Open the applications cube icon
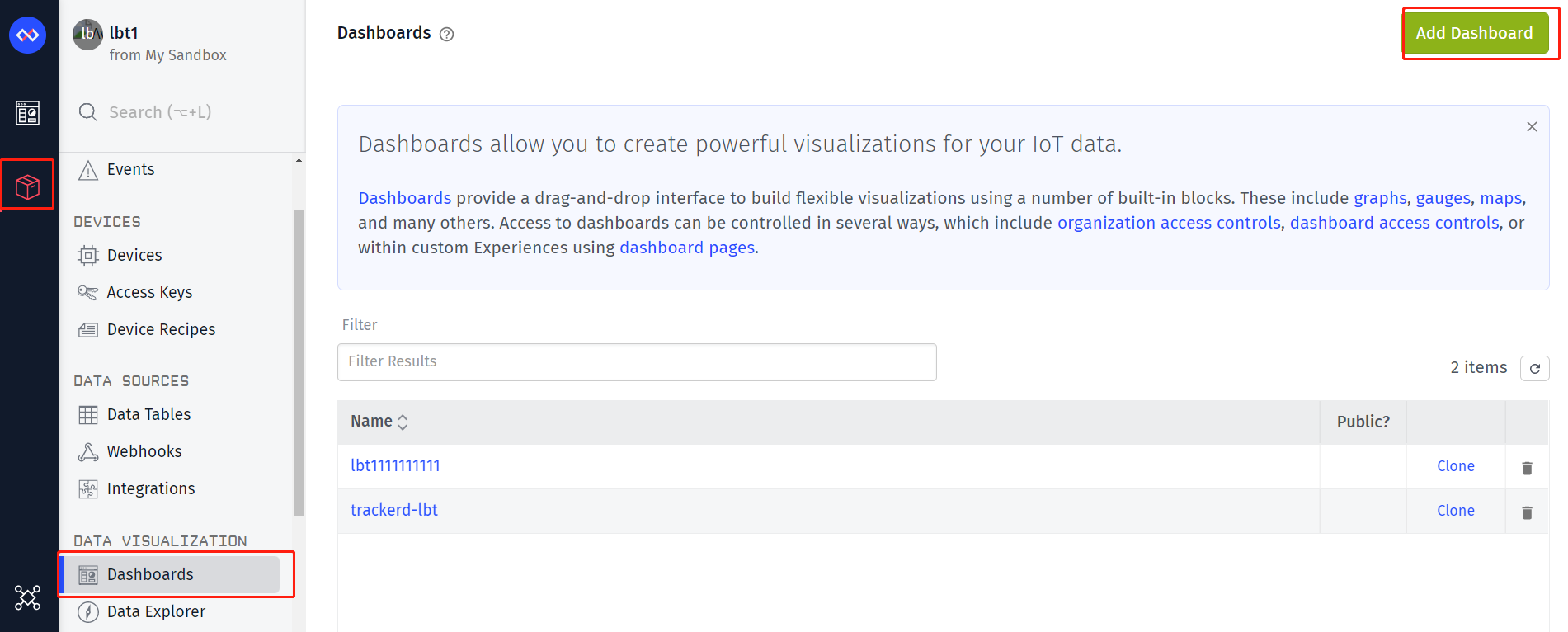The width and height of the screenshot is (1568, 632). pos(27,187)
